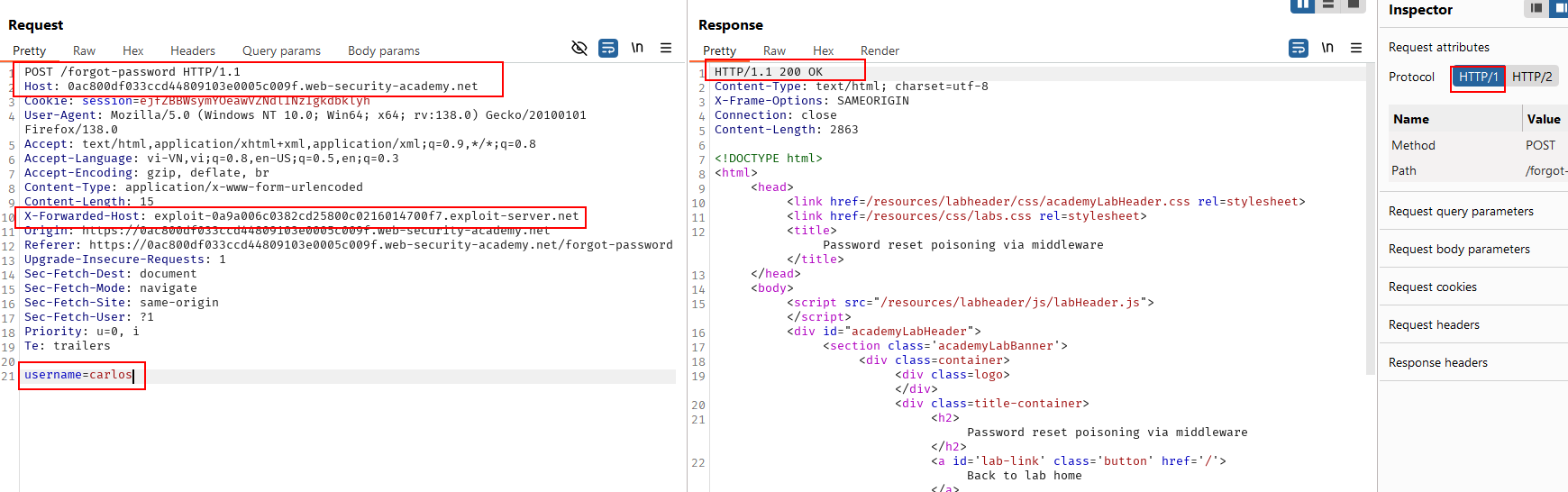Open the Request Raw tab
Viewport: 1568px width, 492px height.
(x=84, y=51)
